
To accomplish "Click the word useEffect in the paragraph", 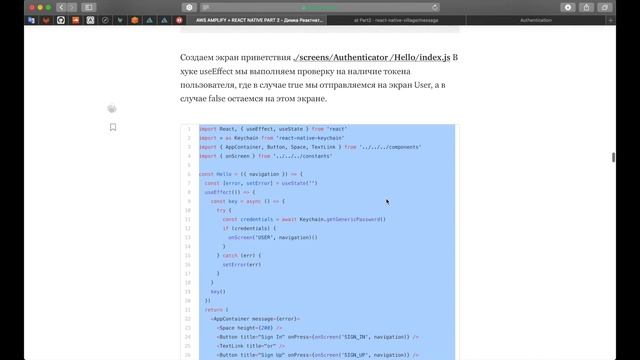I will point(216,71).
